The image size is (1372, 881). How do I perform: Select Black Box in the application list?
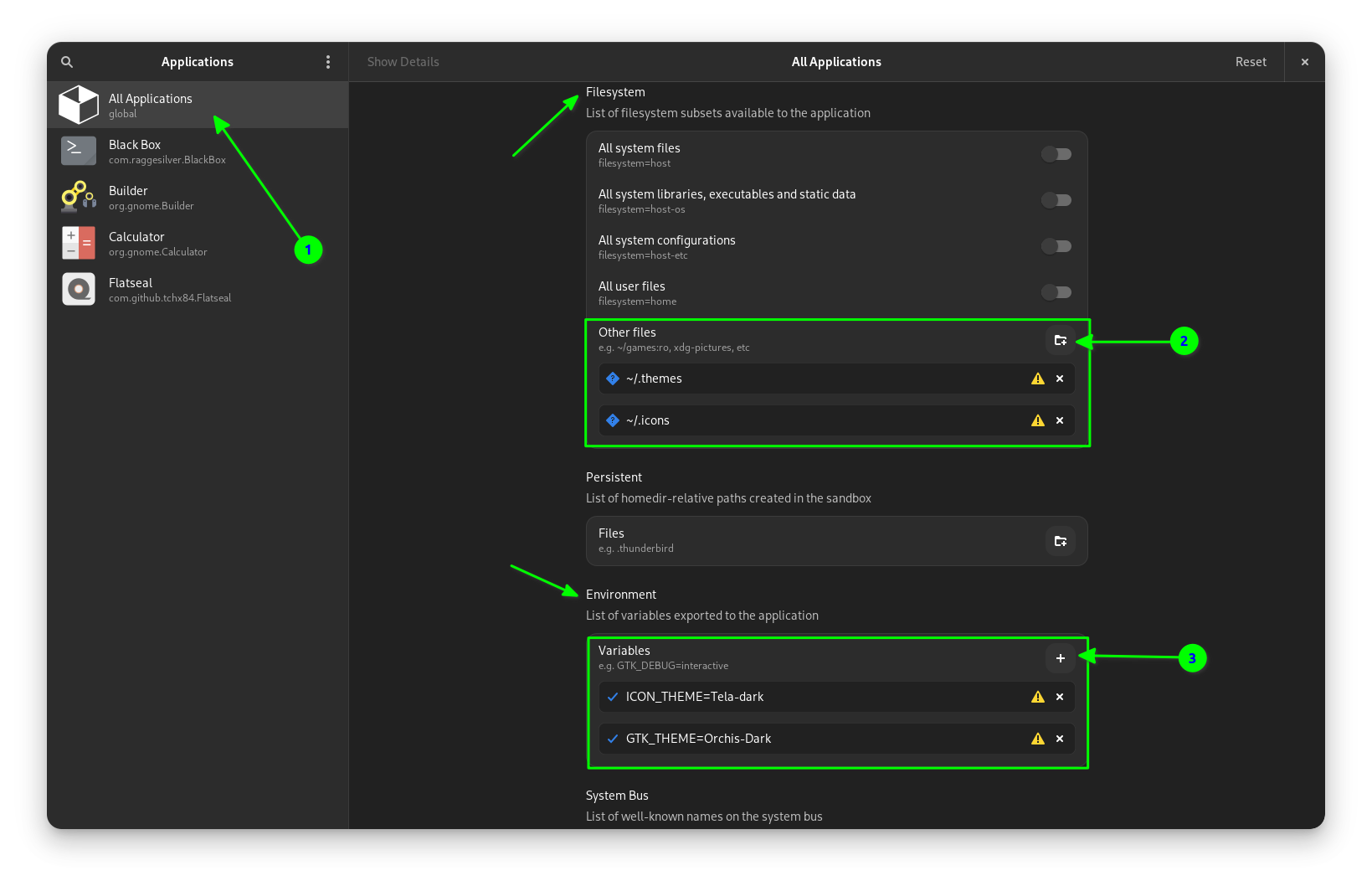click(x=198, y=151)
